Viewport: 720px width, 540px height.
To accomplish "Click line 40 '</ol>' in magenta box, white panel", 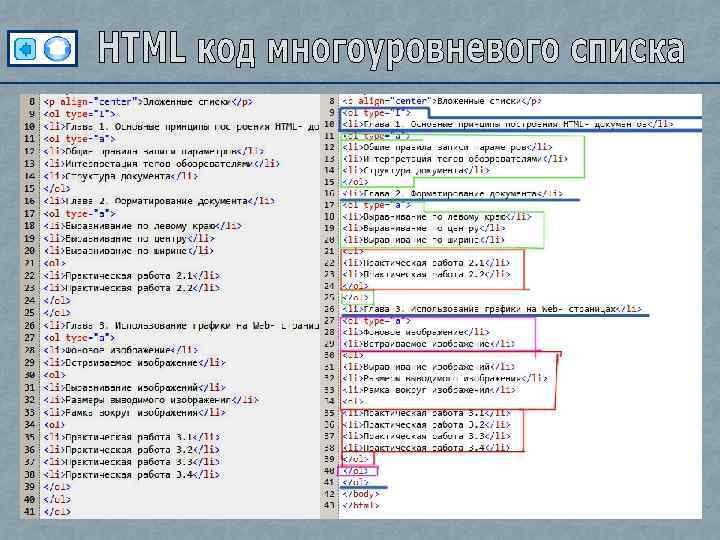I will 355,471.
